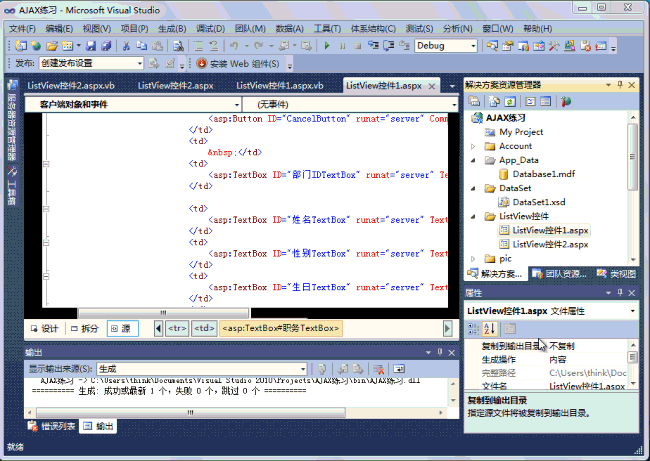Click the 源 source view button
This screenshot has height=461, width=650.
click(123, 328)
